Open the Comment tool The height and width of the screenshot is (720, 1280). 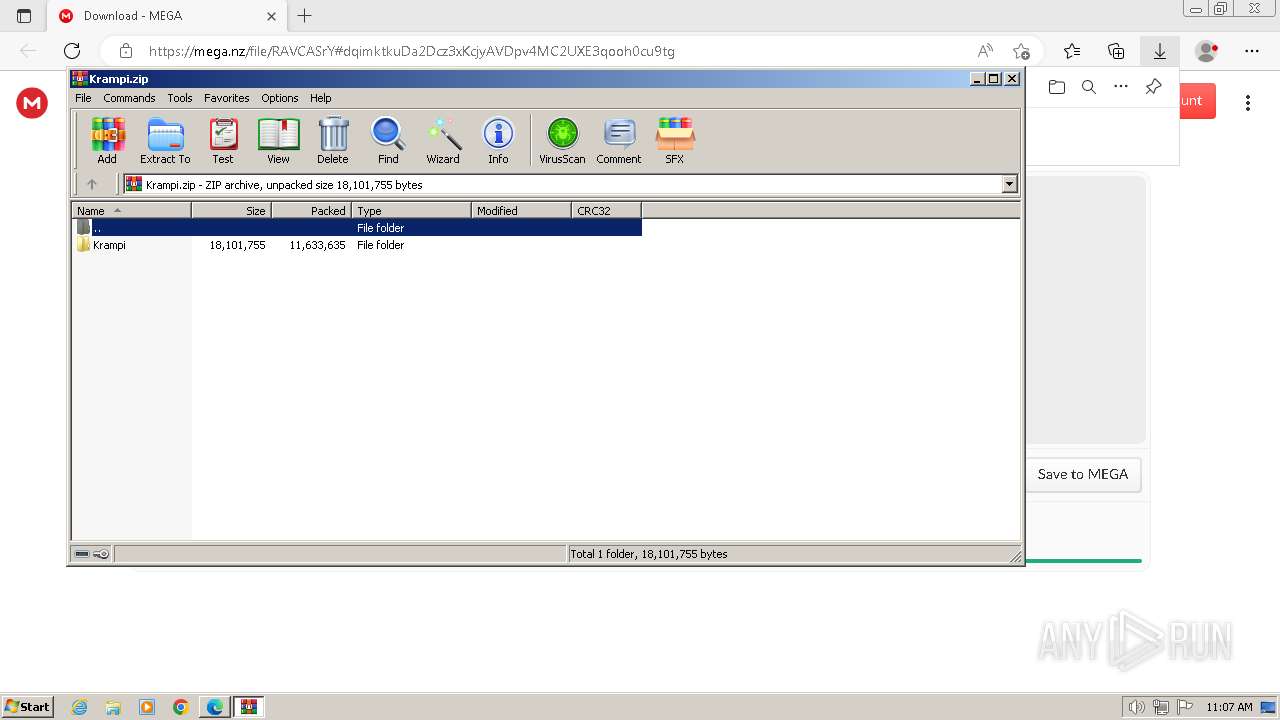(619, 140)
